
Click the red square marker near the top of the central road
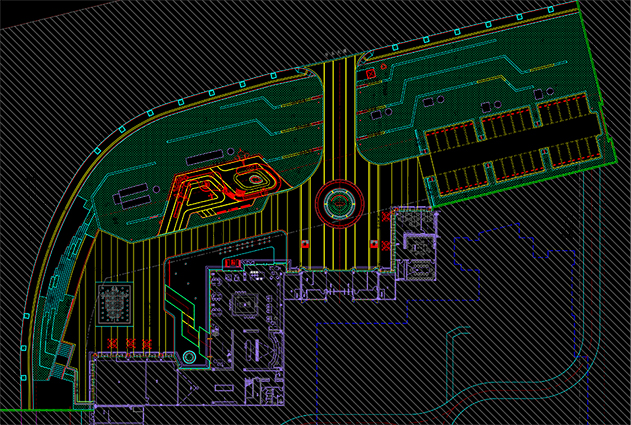(x=370, y=74)
